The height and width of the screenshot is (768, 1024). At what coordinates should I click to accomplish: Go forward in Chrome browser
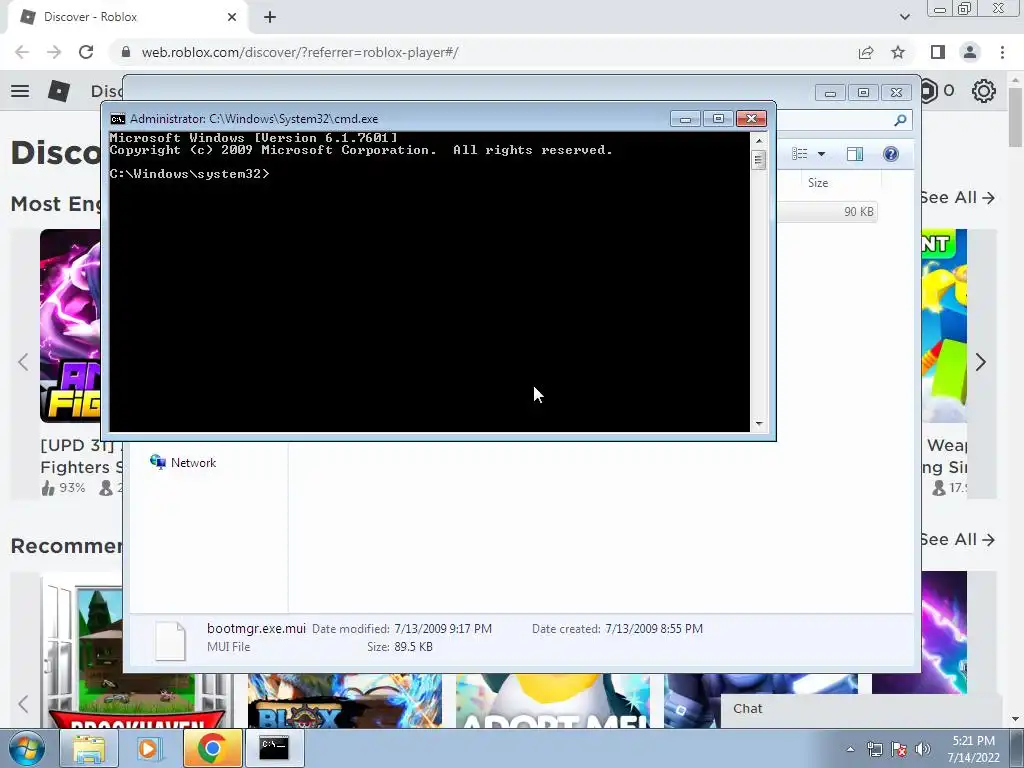pos(54,52)
